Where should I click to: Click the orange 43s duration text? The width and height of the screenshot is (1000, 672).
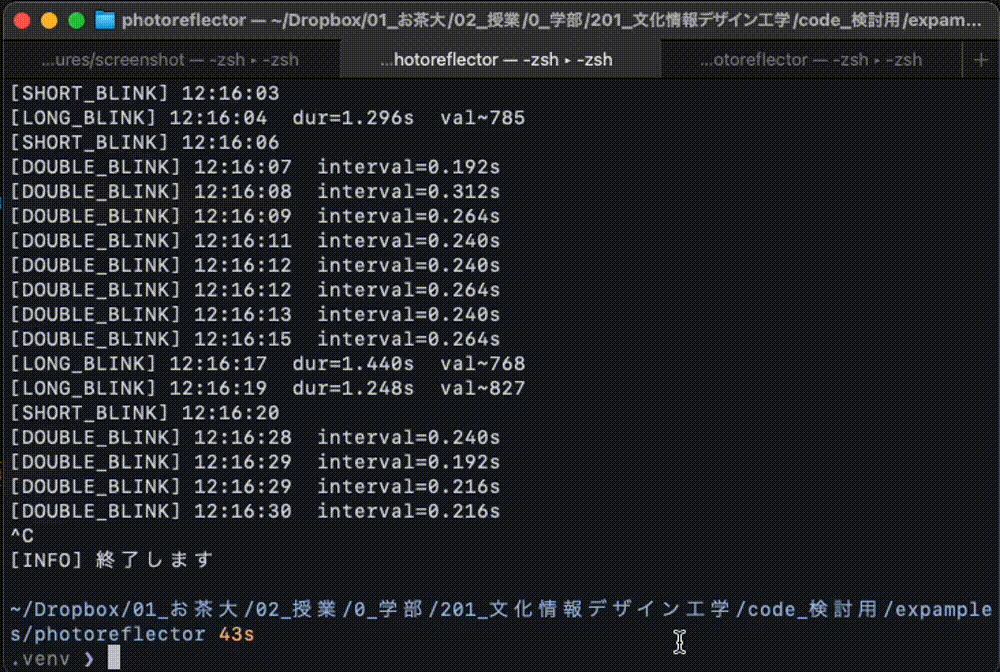point(237,634)
